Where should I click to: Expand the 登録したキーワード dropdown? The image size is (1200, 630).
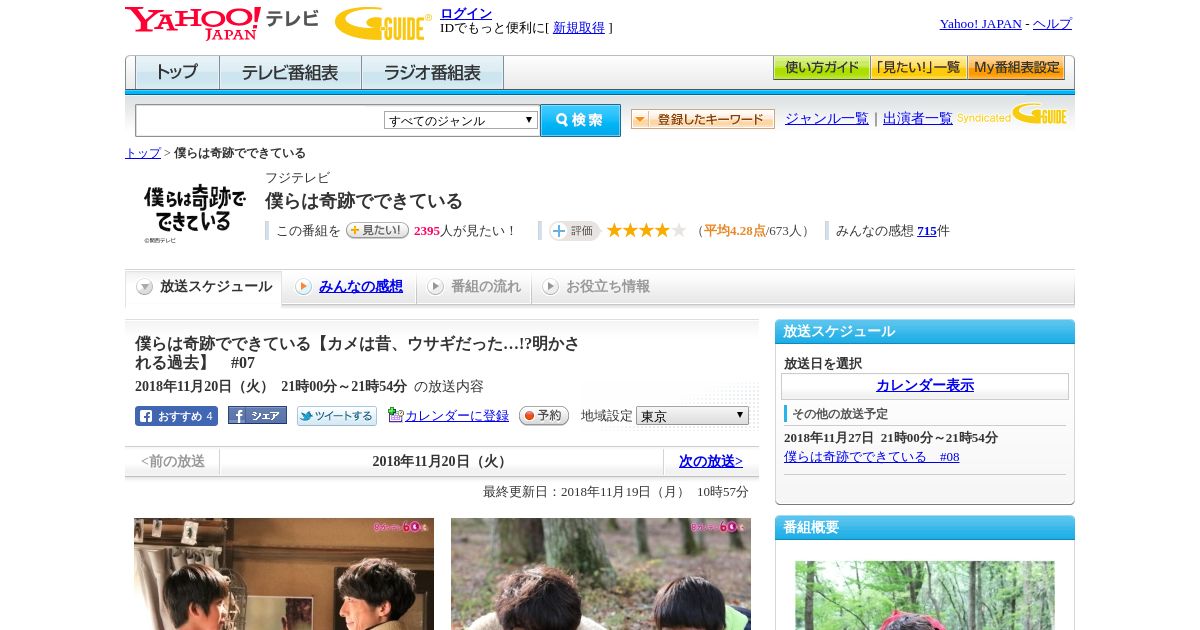pyautogui.click(x=703, y=119)
